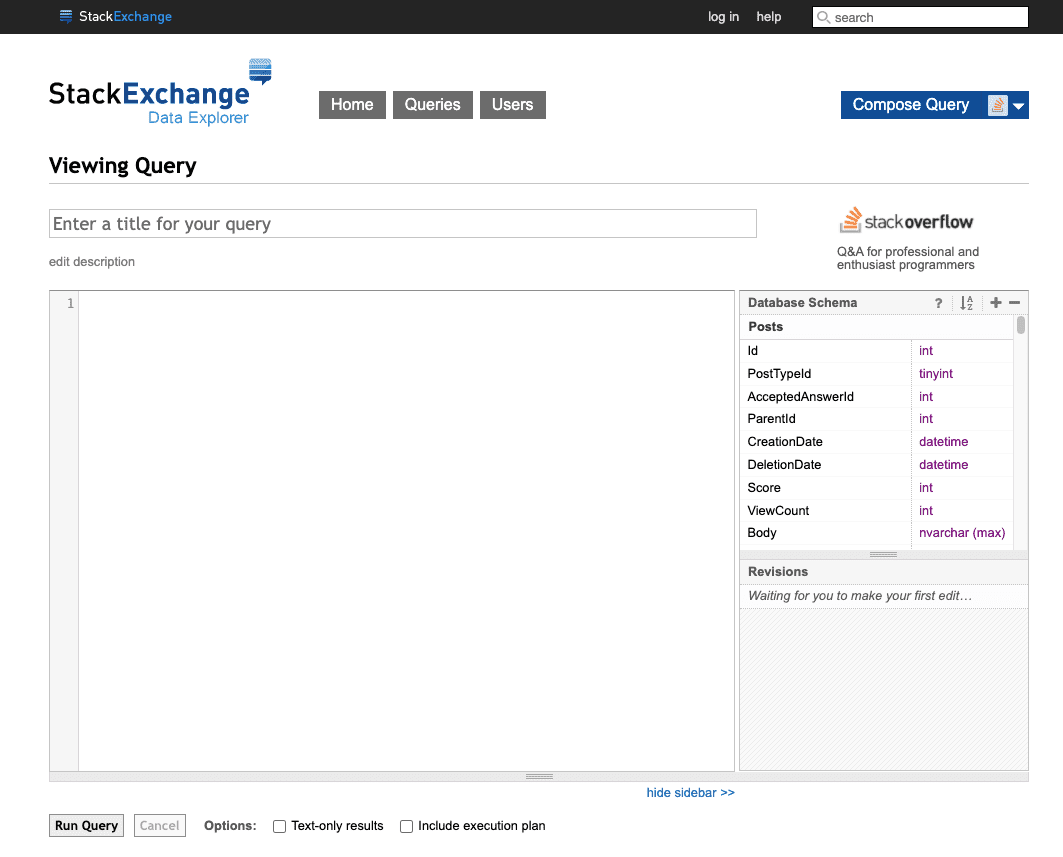Click into the top search box
Image resolution: width=1063 pixels, height=857 pixels.
(x=921, y=17)
